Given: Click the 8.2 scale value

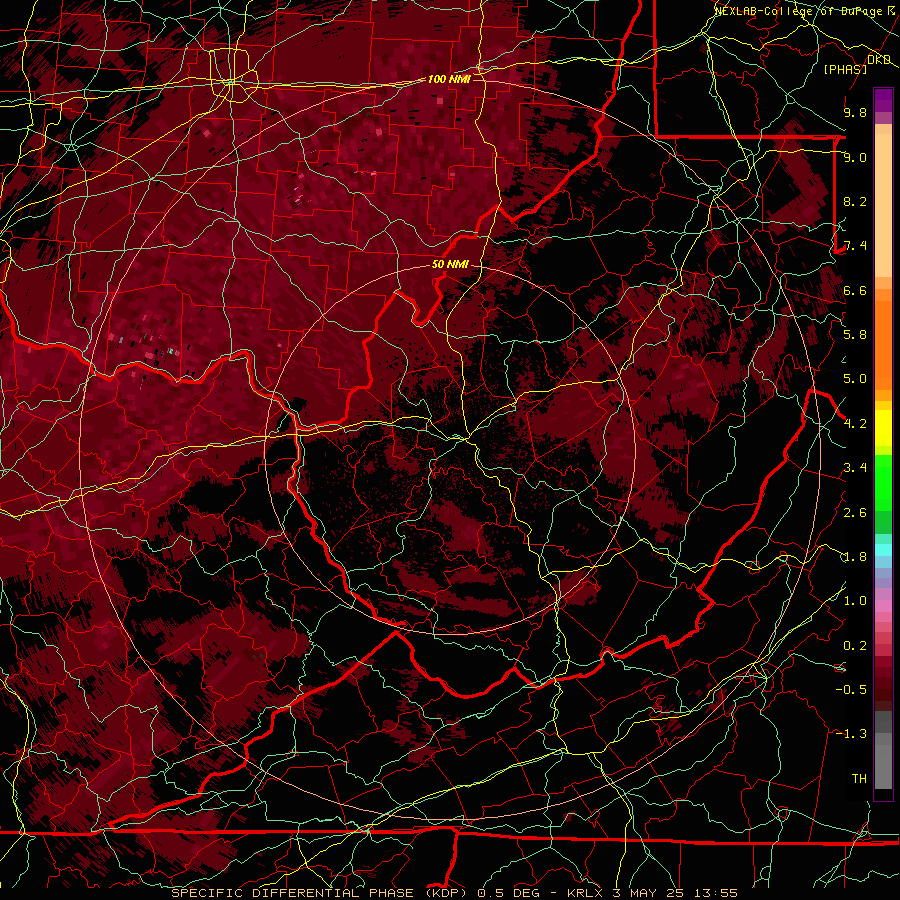Looking at the screenshot, I should pyautogui.click(x=855, y=201).
